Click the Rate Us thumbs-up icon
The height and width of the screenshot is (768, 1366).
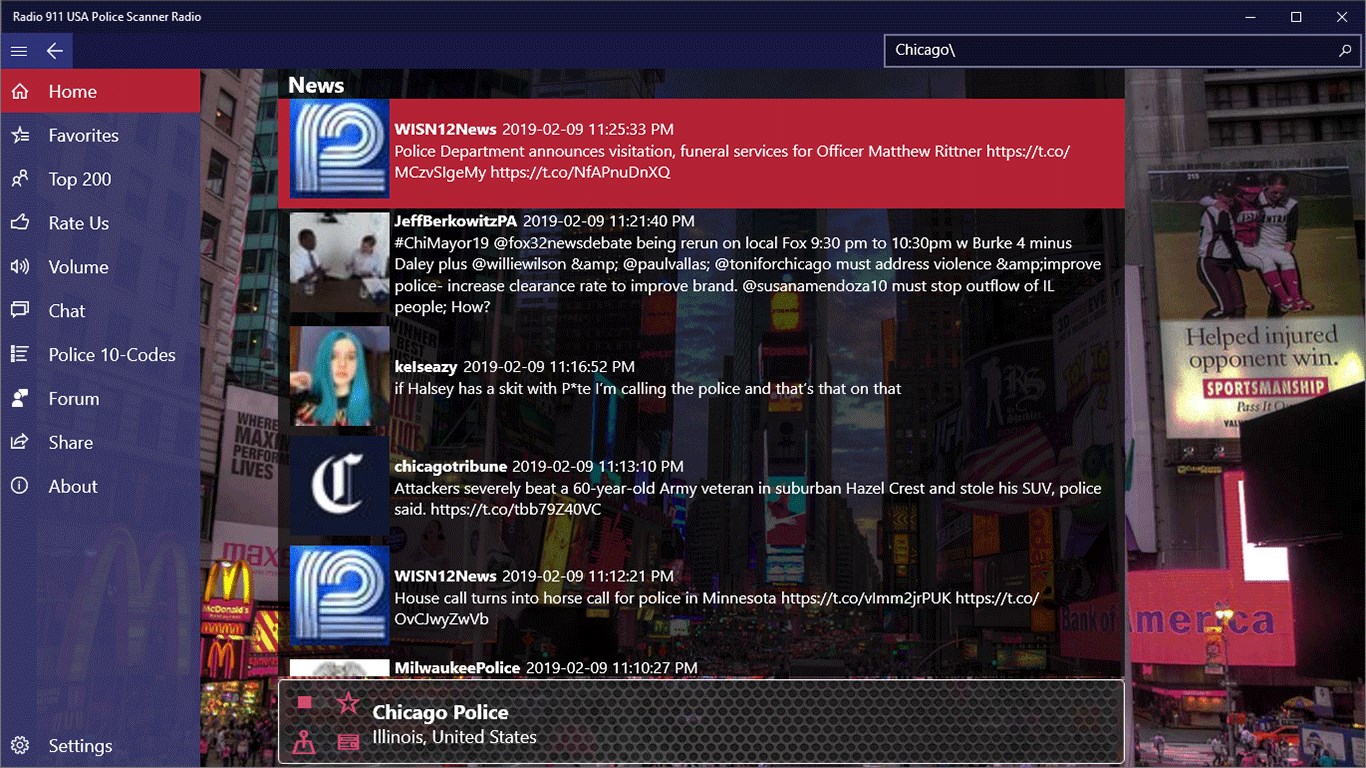point(19,223)
